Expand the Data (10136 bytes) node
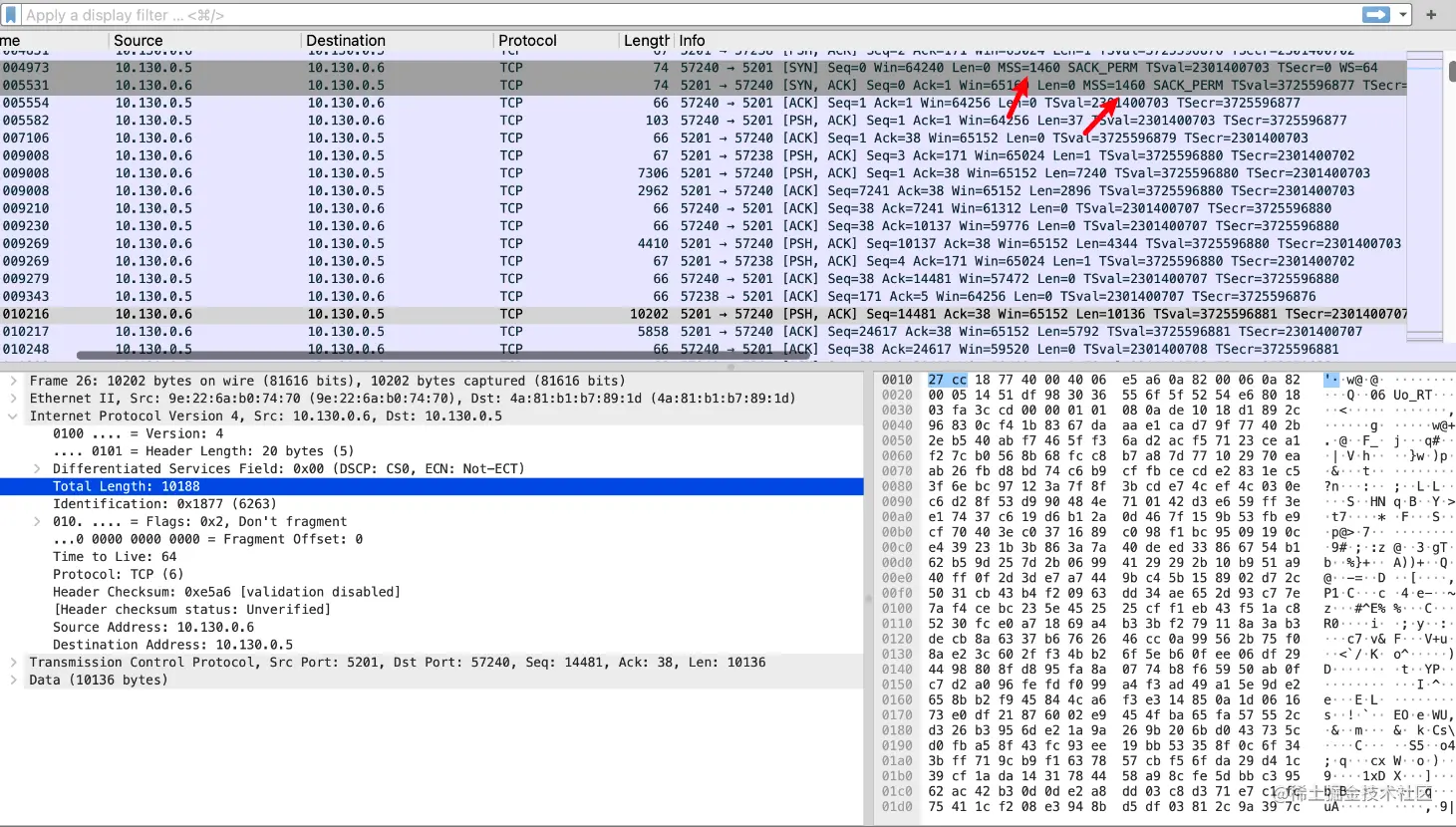 click(x=13, y=681)
